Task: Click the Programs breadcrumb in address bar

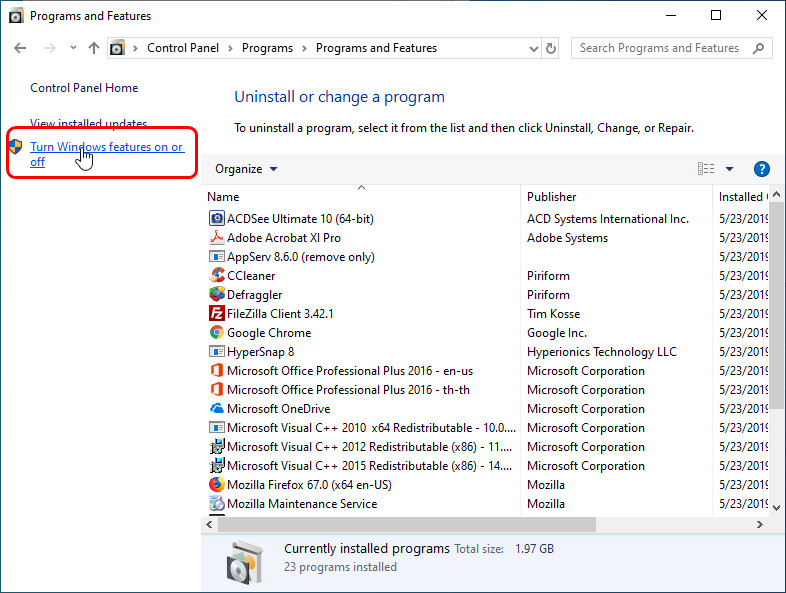Action: coord(267,48)
